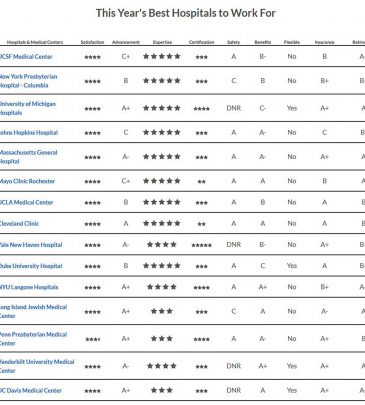Click Long Island Jewish's Insurance grade A-

pyautogui.click(x=324, y=312)
